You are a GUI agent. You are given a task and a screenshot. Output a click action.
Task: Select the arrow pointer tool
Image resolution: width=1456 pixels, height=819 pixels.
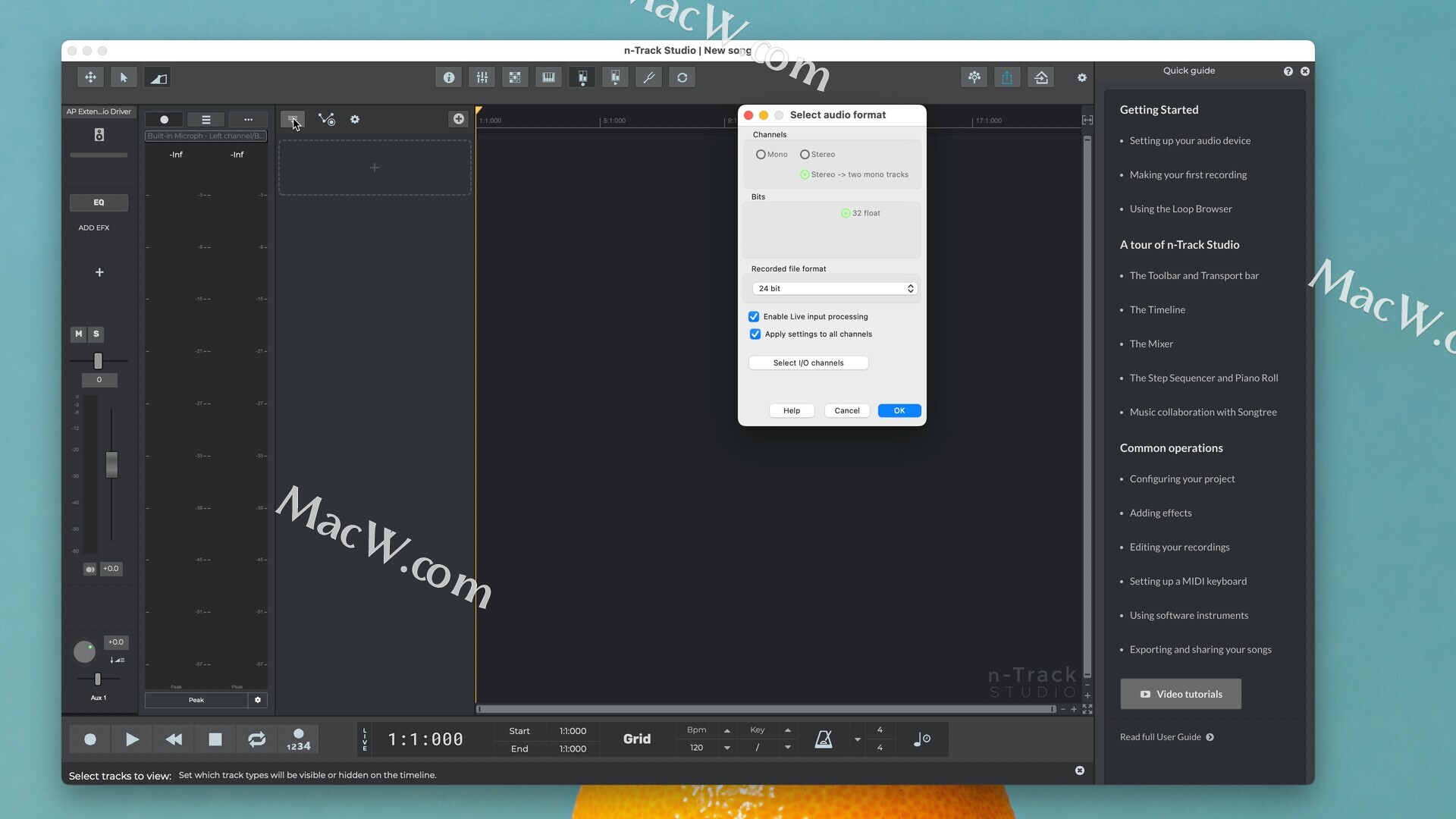[124, 77]
